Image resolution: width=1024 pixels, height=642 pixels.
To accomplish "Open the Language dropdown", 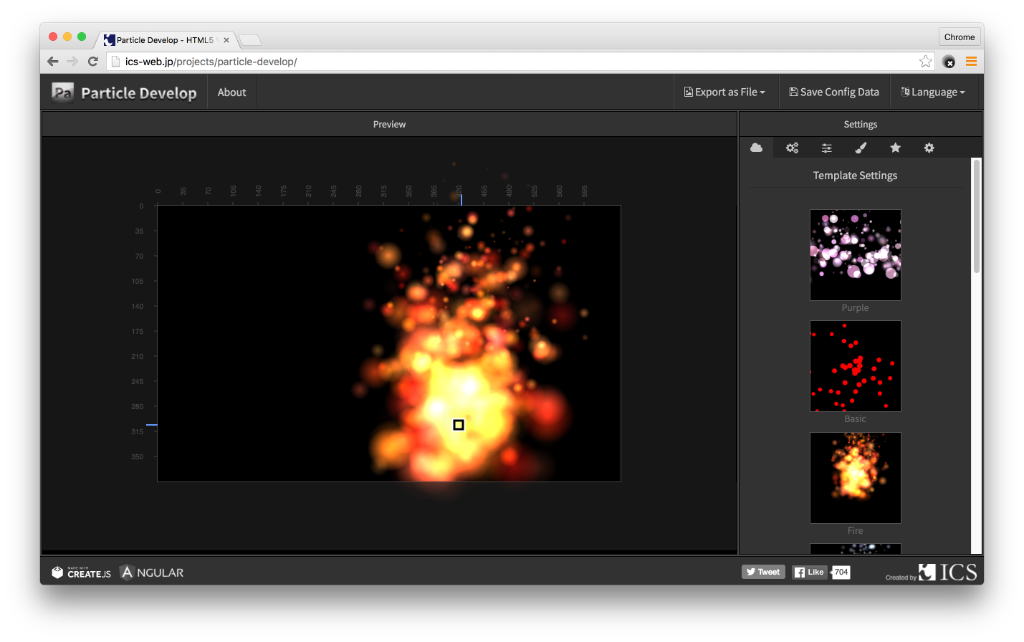I will coord(933,92).
